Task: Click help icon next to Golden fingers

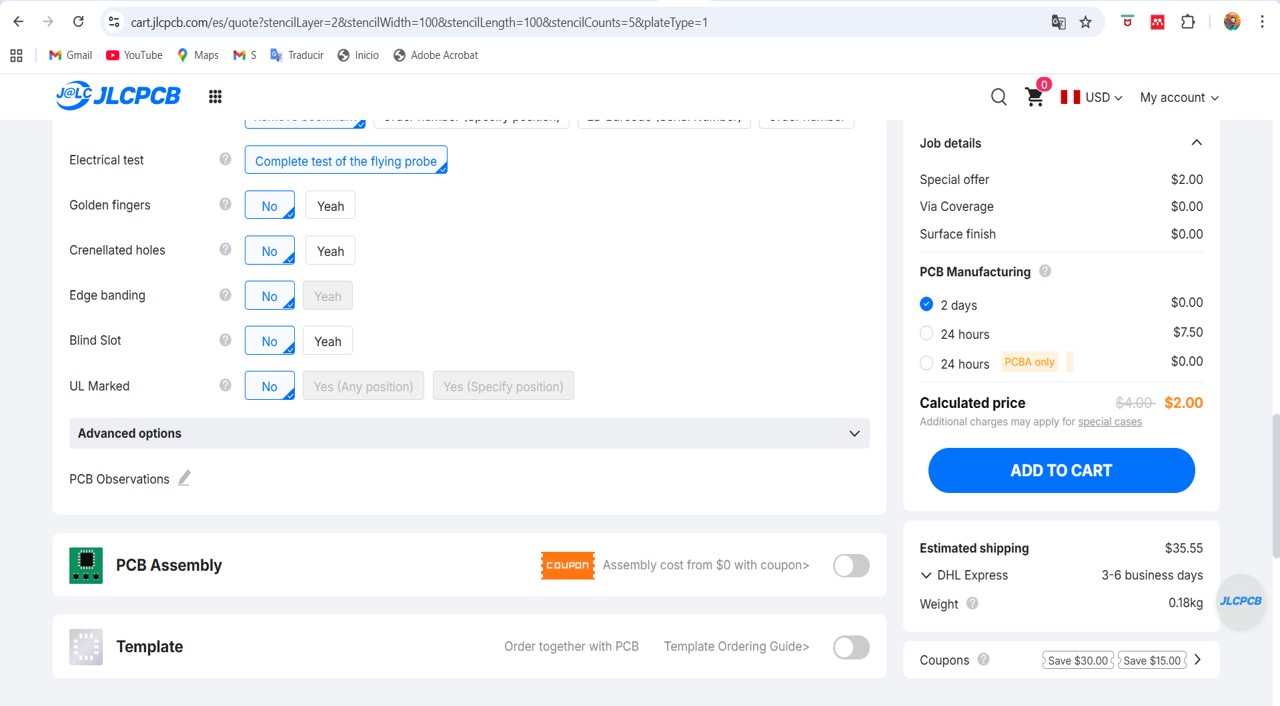Action: tap(225, 205)
